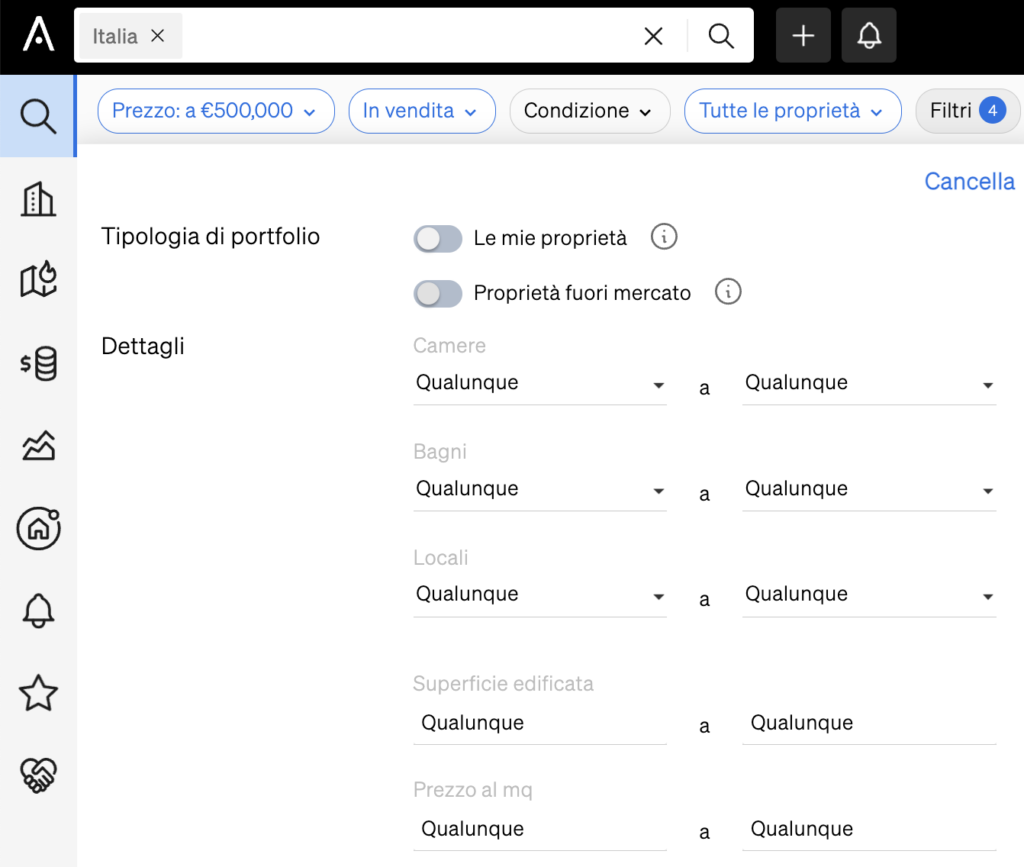The height and width of the screenshot is (867, 1024).
Task: Open Bagni minimum dropdown
Action: click(x=540, y=490)
